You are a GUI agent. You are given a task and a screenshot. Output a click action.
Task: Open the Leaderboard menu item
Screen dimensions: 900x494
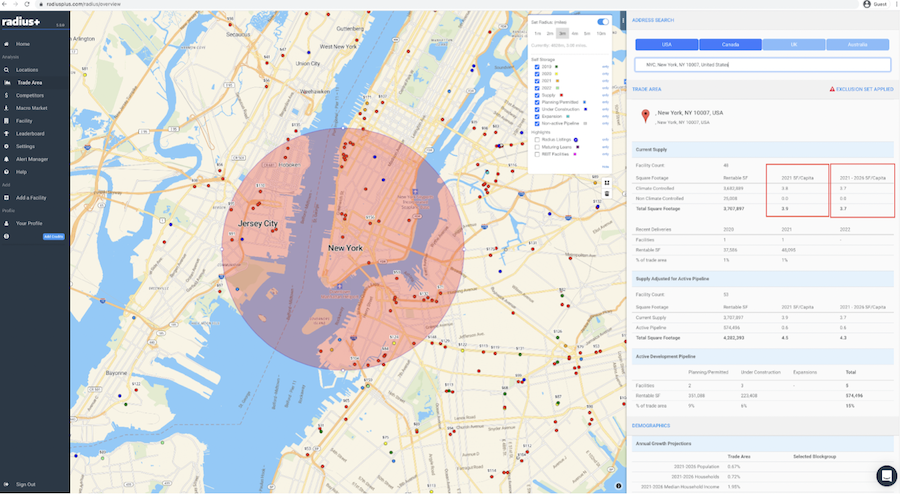point(30,134)
